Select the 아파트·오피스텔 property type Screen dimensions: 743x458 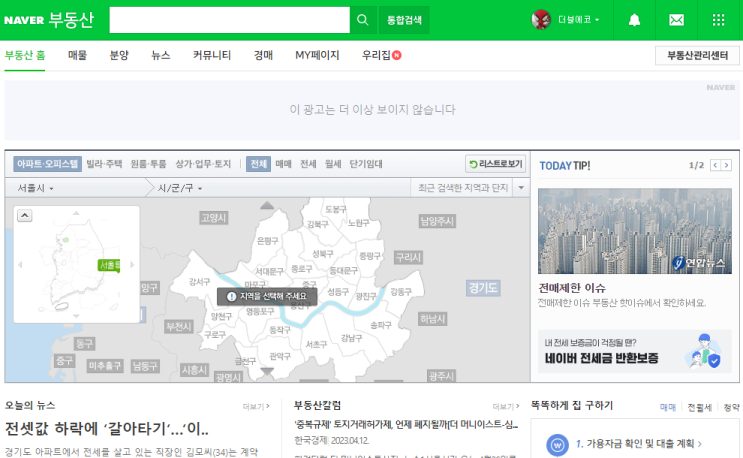[x=47, y=164]
